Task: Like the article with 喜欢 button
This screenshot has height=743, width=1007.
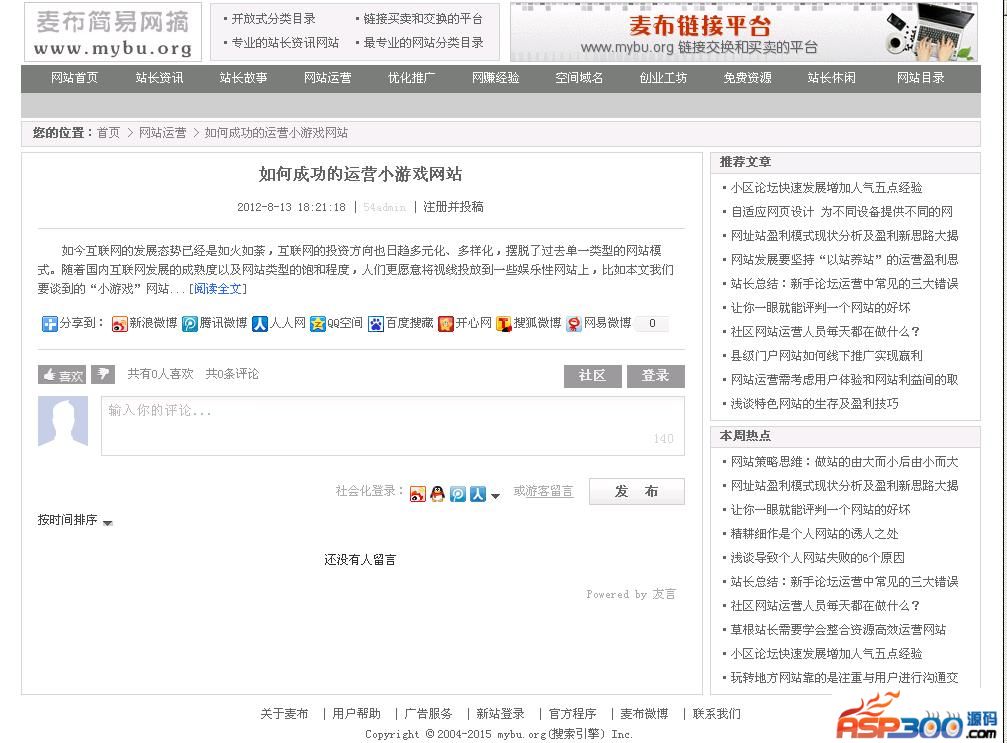Action: click(62, 375)
